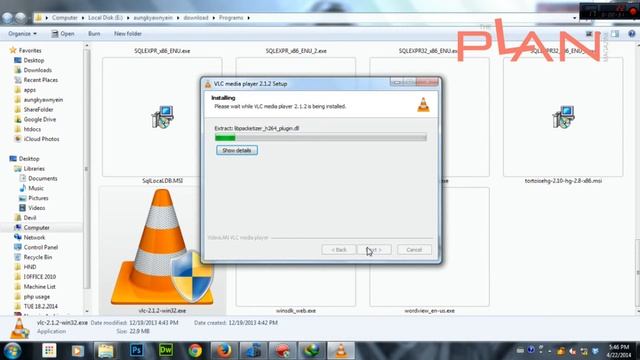Click the VLC cone icon in the Setup header

tap(423, 104)
